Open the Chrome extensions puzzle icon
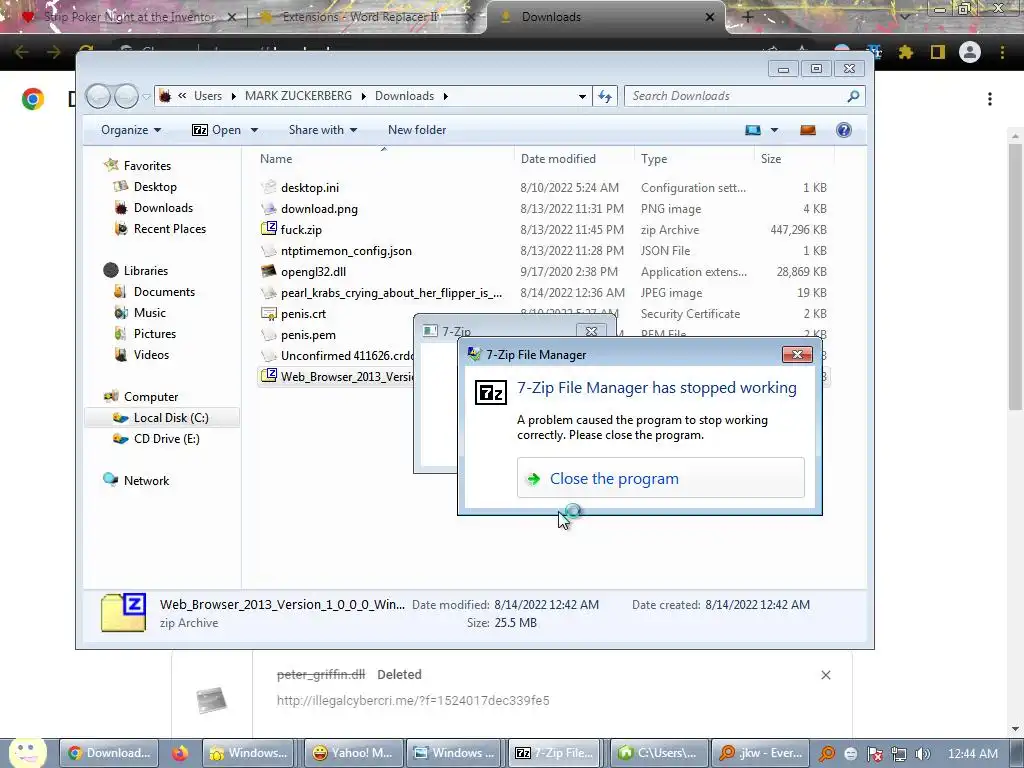Screen dimensions: 1024x768 click(906, 52)
